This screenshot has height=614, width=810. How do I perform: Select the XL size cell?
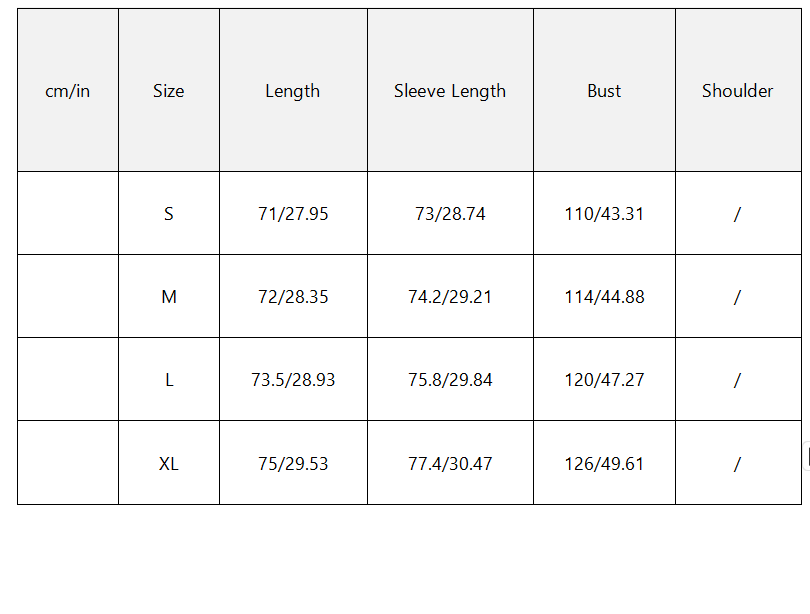click(169, 464)
